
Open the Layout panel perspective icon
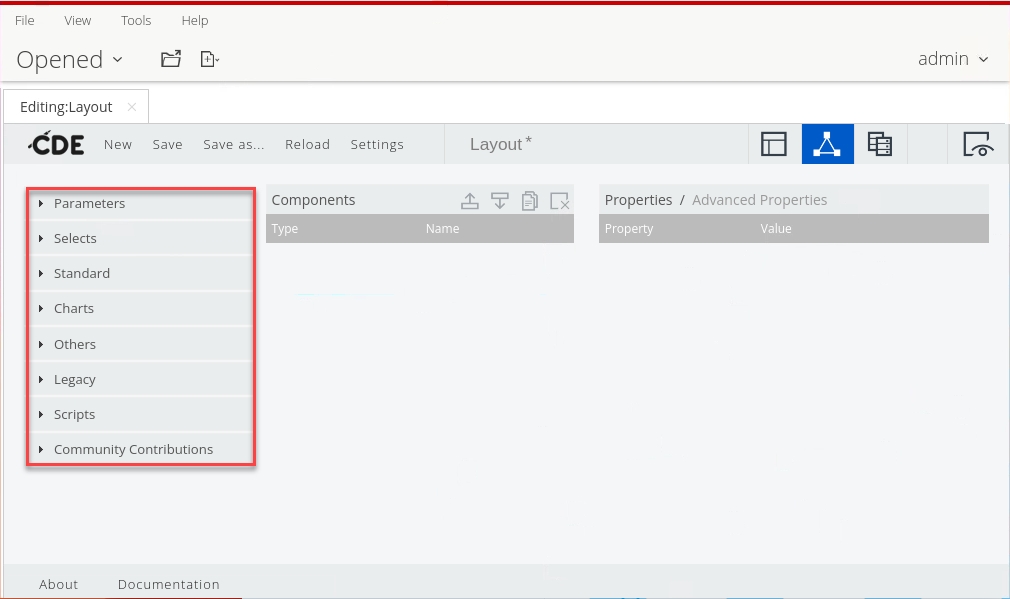tap(774, 144)
